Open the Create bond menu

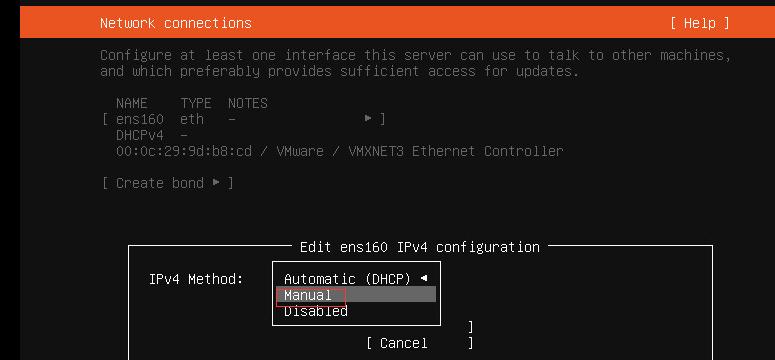168,183
